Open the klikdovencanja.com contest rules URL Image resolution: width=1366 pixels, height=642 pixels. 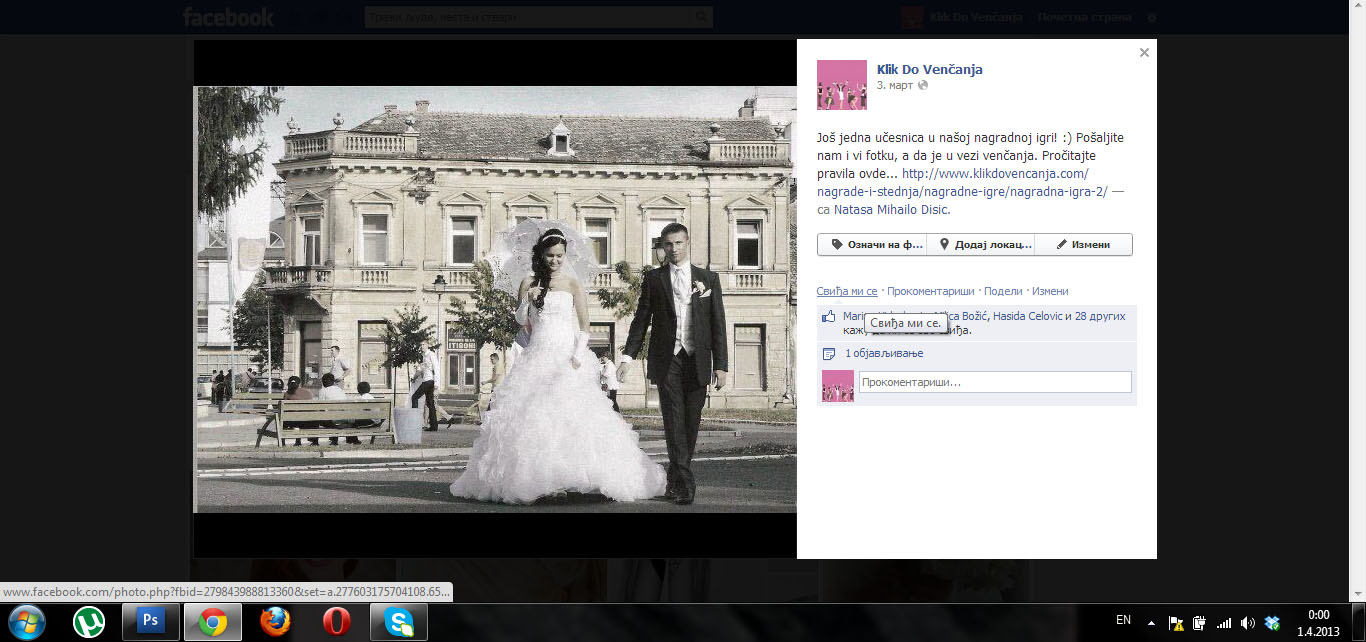(x=995, y=173)
